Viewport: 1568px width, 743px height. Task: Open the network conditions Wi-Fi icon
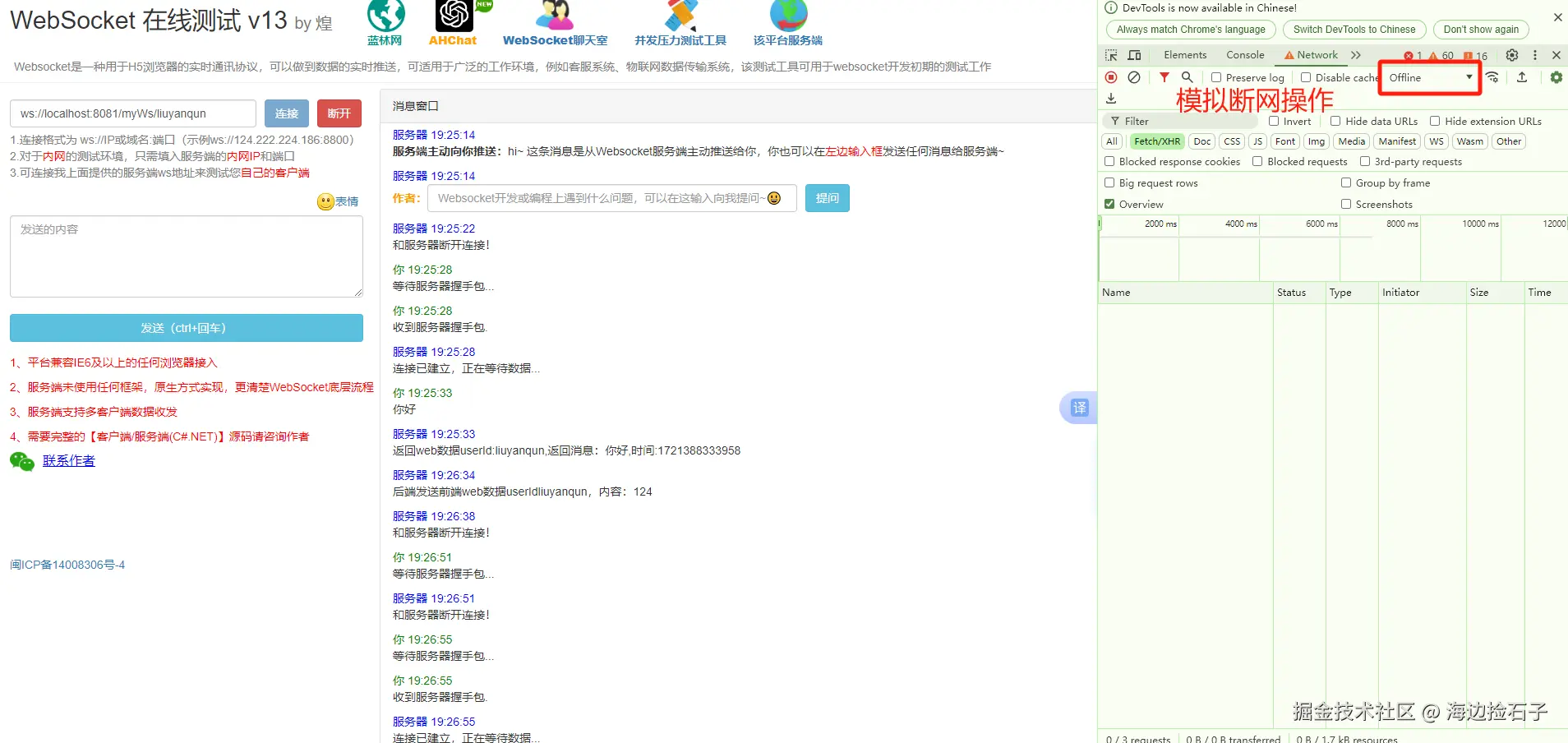click(1492, 77)
